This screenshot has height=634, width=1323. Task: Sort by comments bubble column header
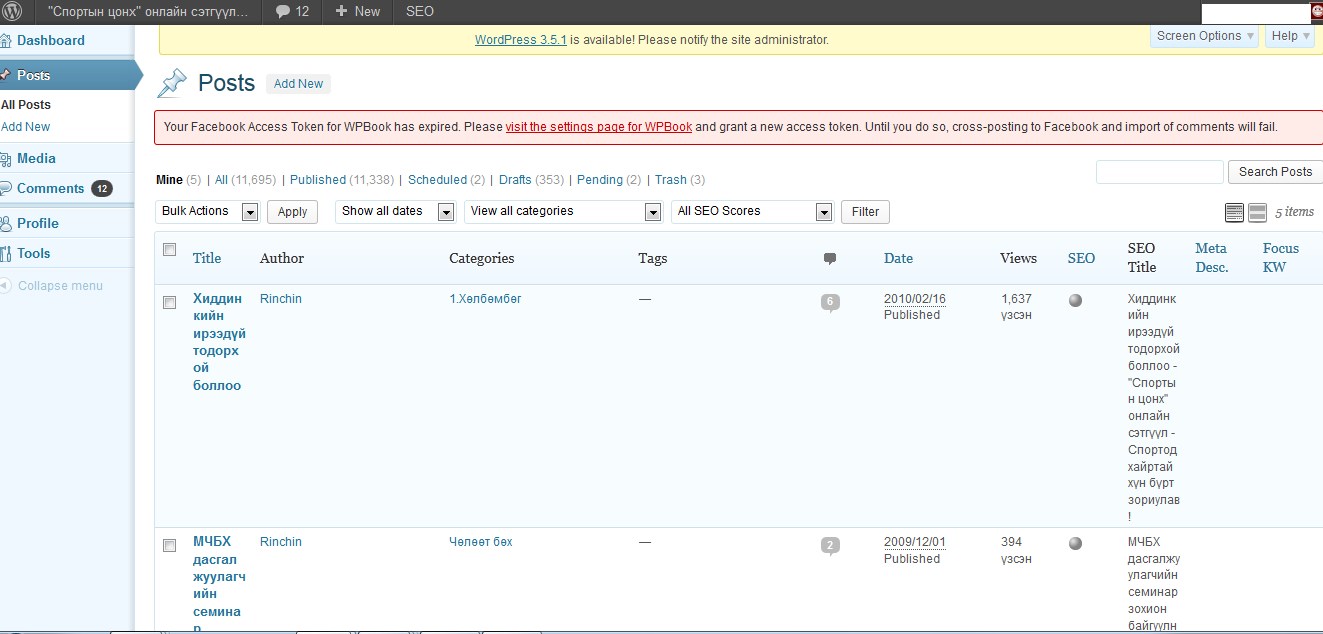click(830, 259)
